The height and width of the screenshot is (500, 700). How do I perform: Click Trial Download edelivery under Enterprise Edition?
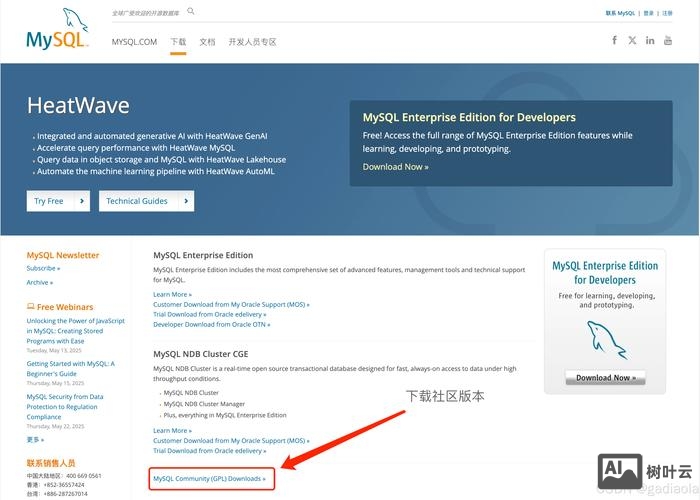tap(210, 314)
